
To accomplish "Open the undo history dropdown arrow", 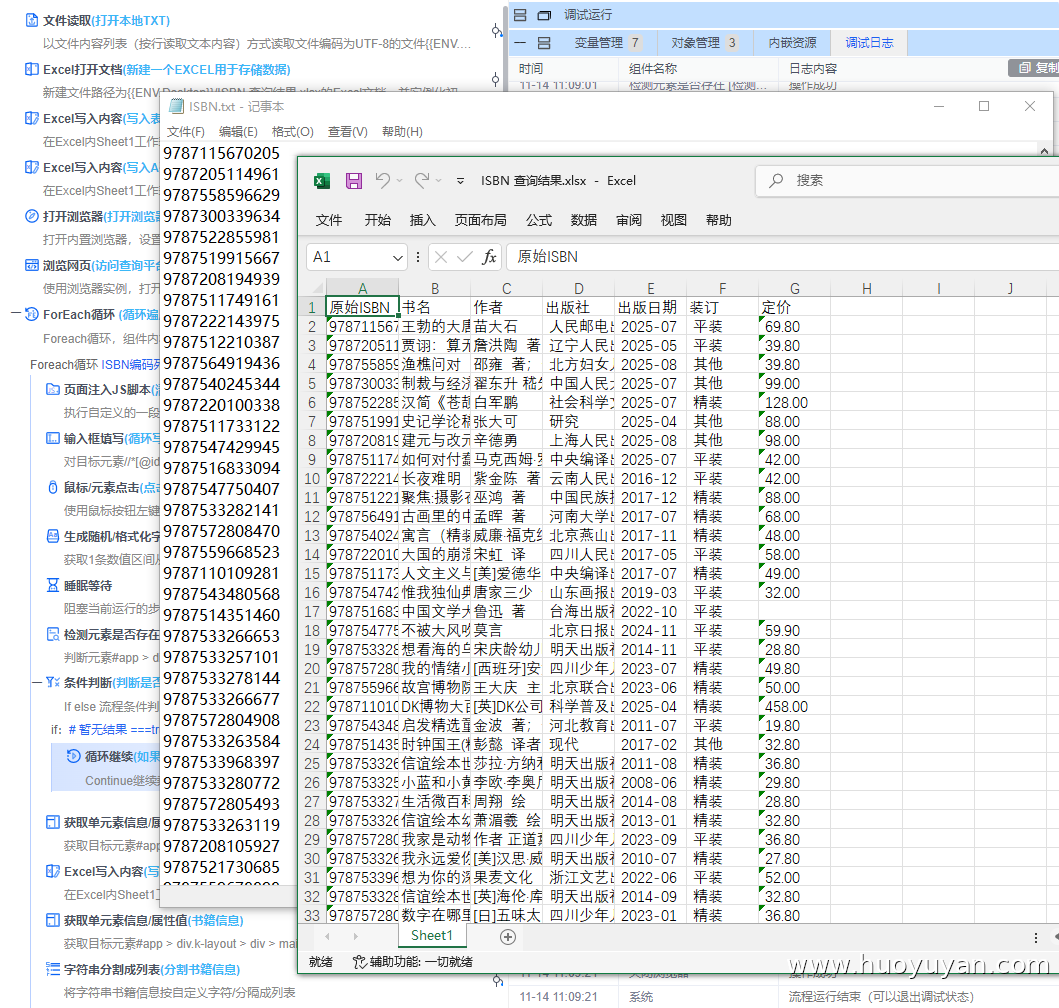I will (400, 181).
